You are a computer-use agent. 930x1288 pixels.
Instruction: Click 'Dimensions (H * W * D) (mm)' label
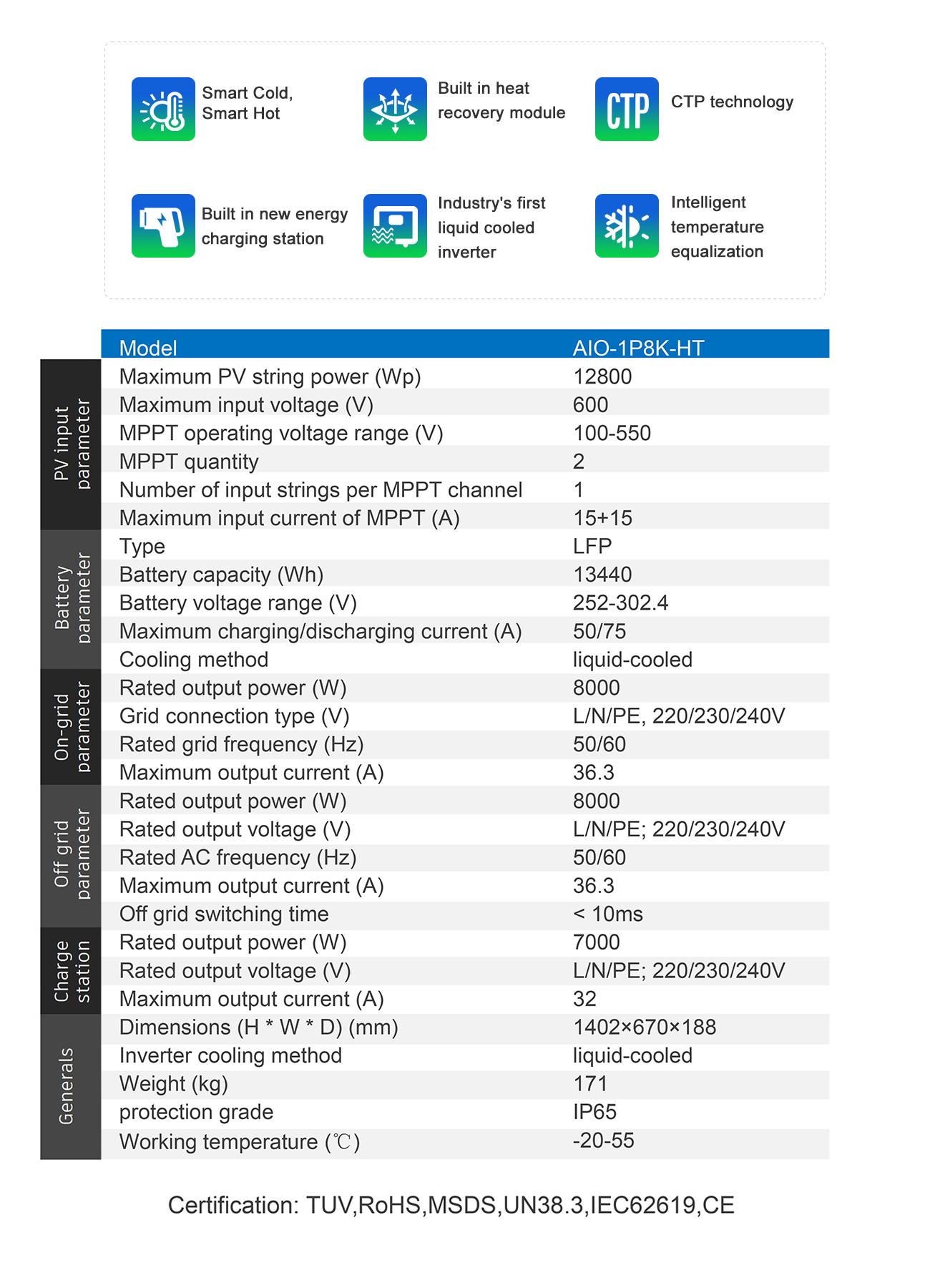259,1028
